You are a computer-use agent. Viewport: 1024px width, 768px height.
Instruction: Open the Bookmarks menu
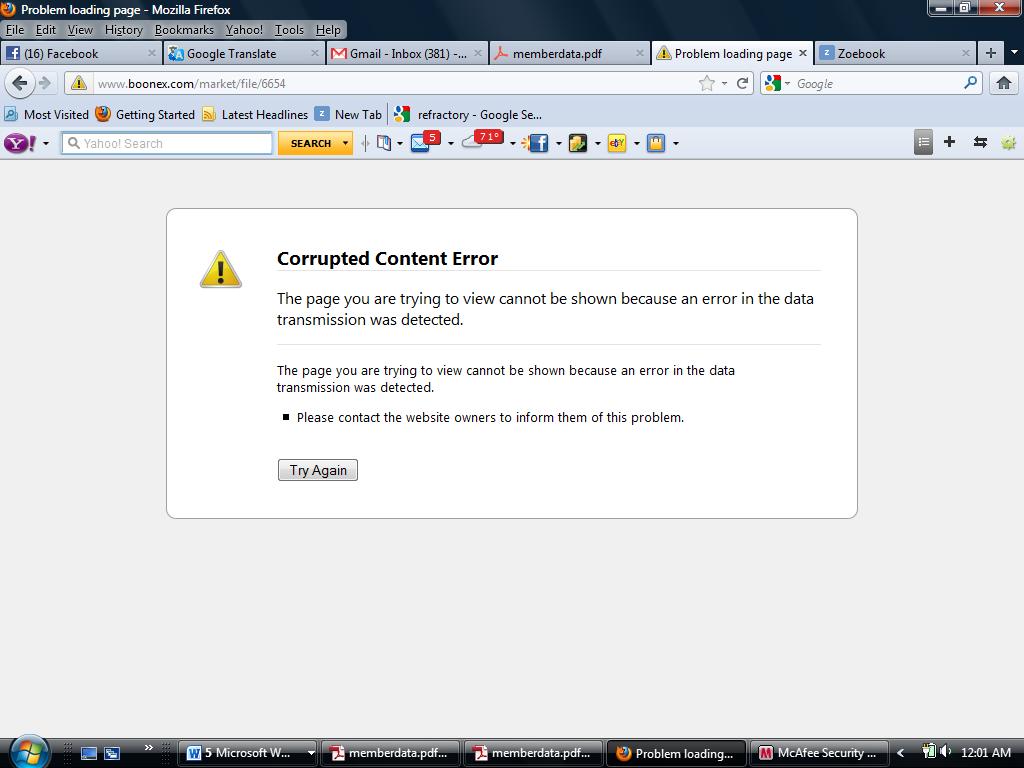click(x=184, y=30)
